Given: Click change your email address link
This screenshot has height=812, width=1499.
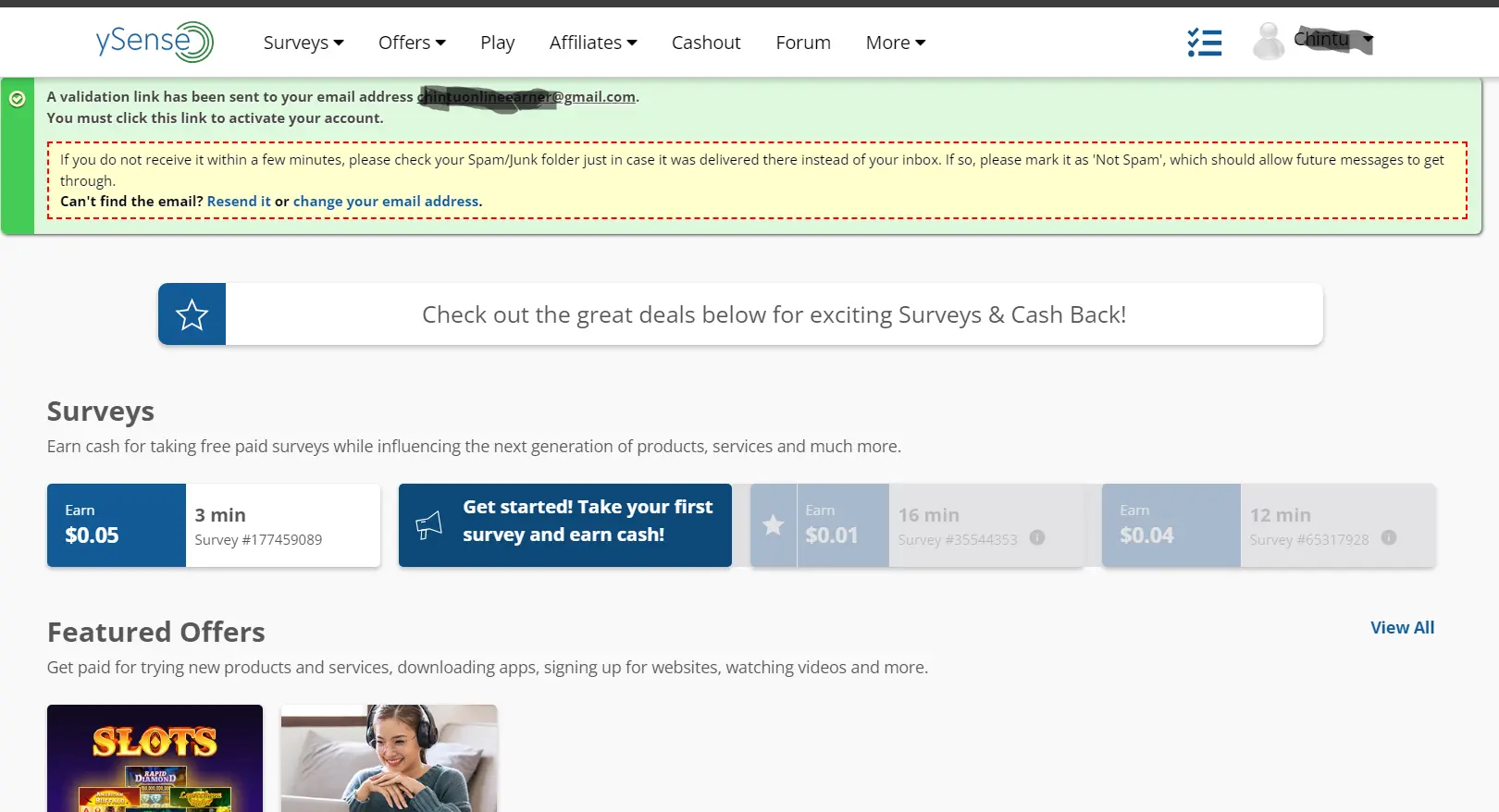Looking at the screenshot, I should [386, 201].
